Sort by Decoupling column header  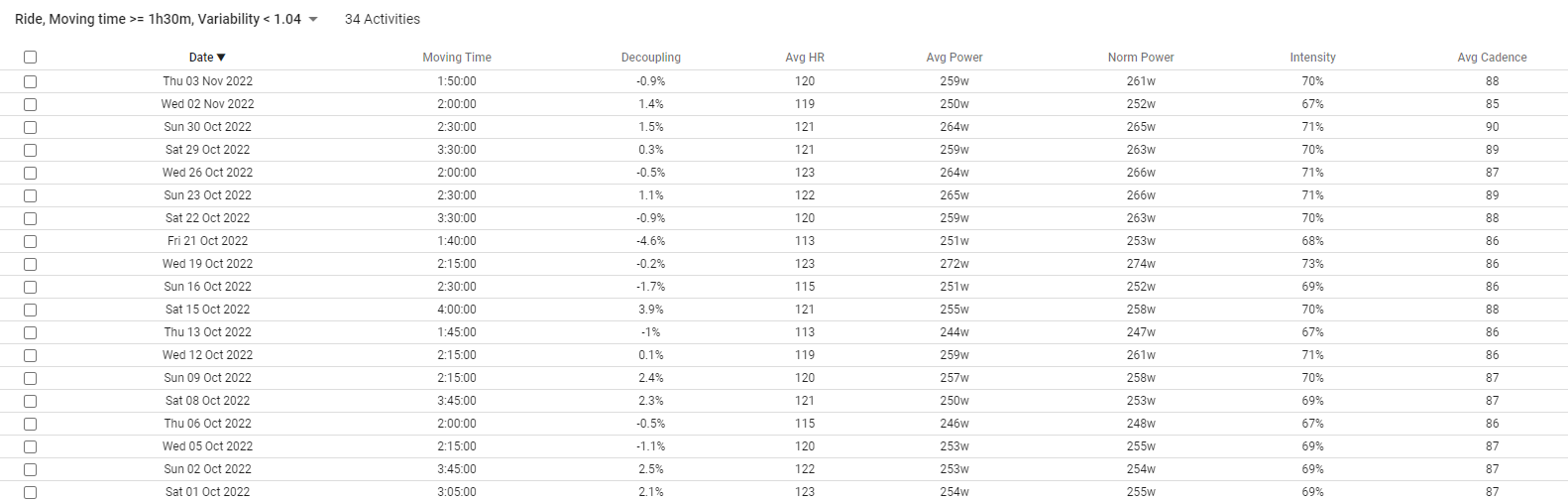click(651, 58)
